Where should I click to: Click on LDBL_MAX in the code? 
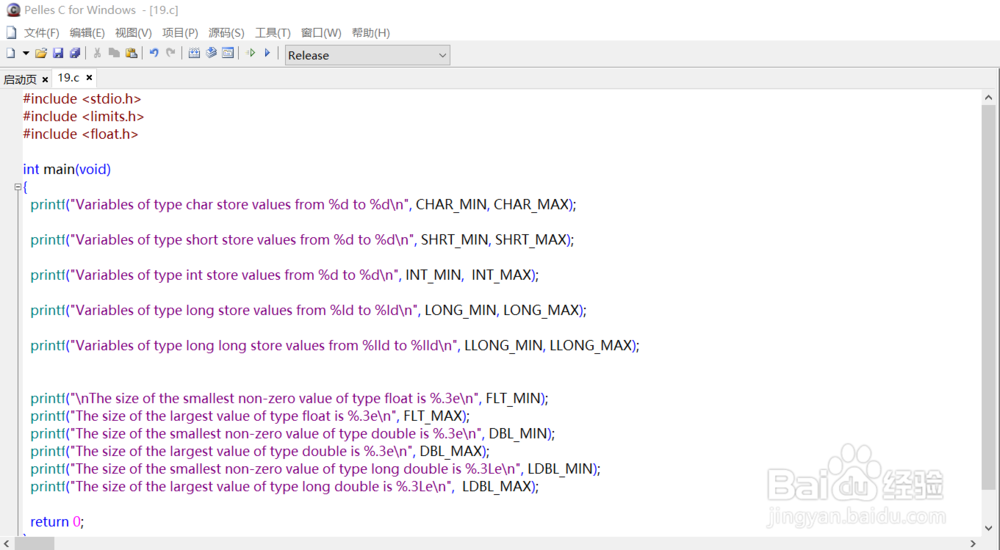497,487
